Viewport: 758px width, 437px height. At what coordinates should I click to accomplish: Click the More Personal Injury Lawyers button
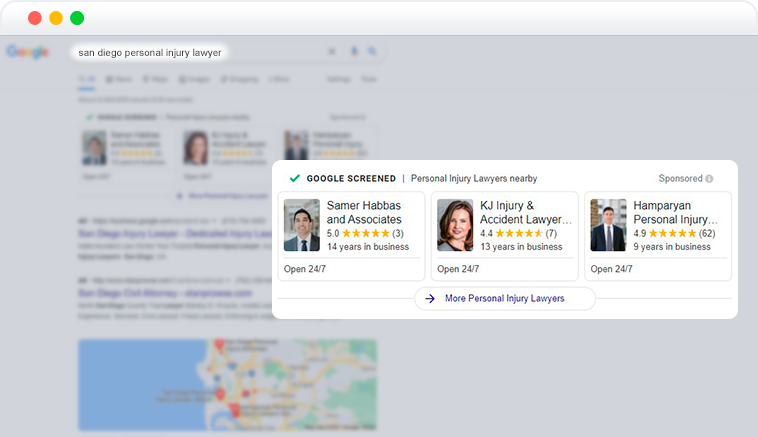[504, 298]
